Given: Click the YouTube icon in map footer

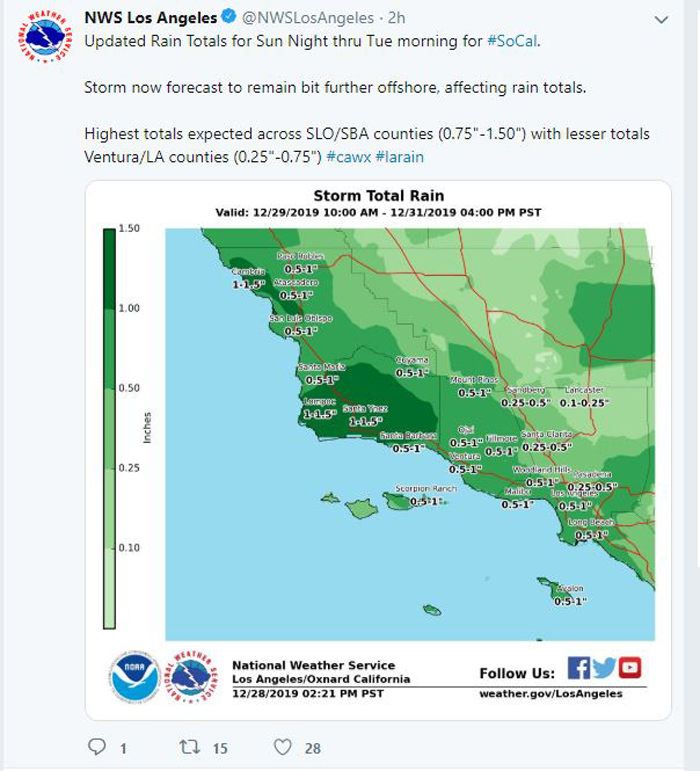Looking at the screenshot, I should (x=630, y=668).
